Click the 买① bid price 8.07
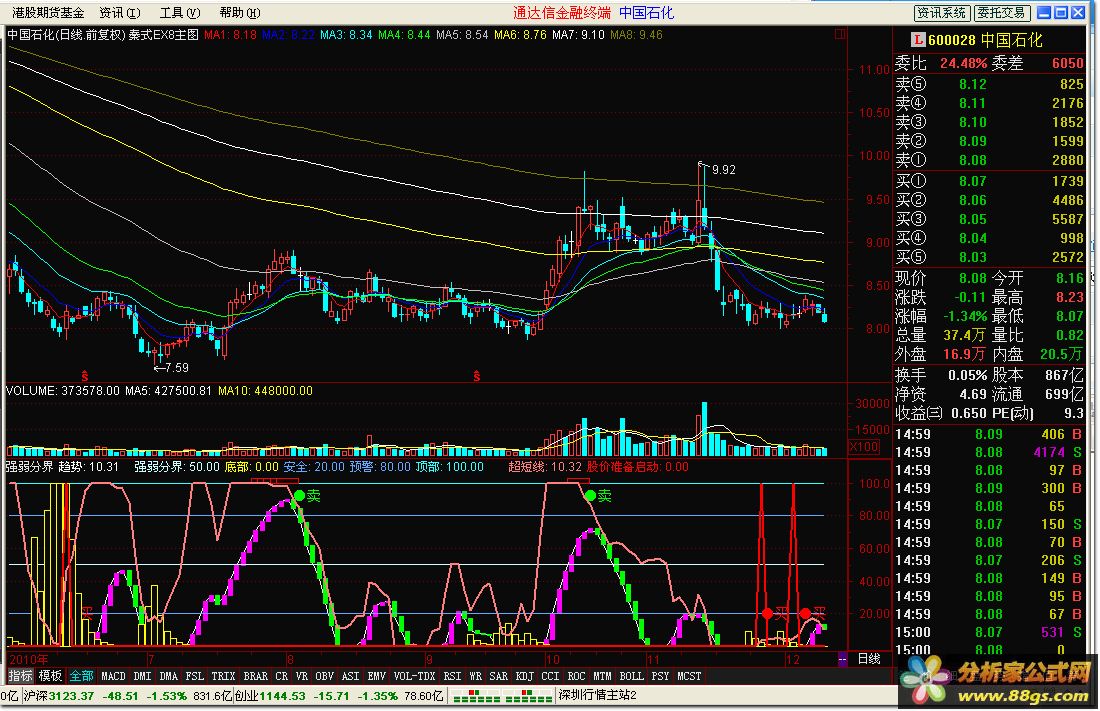Viewport: 1100px width, 711px height. pos(973,181)
